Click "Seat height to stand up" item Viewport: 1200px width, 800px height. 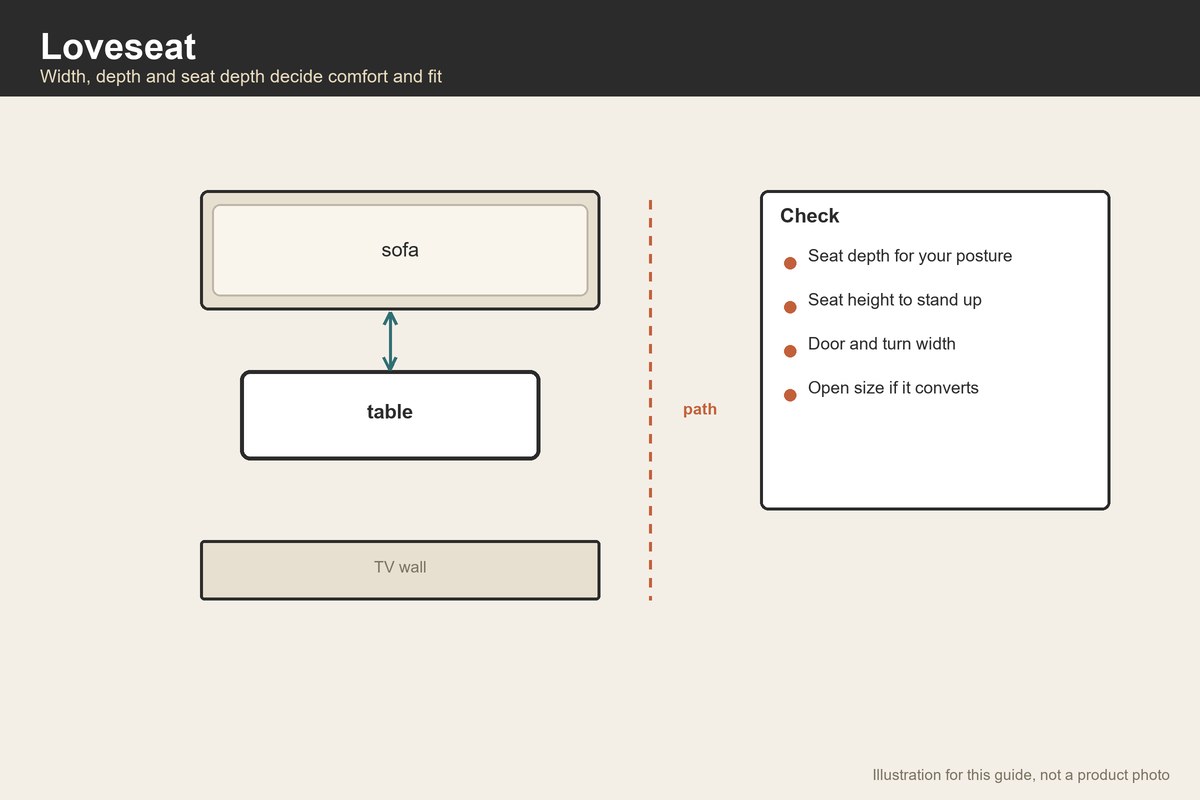click(x=895, y=300)
